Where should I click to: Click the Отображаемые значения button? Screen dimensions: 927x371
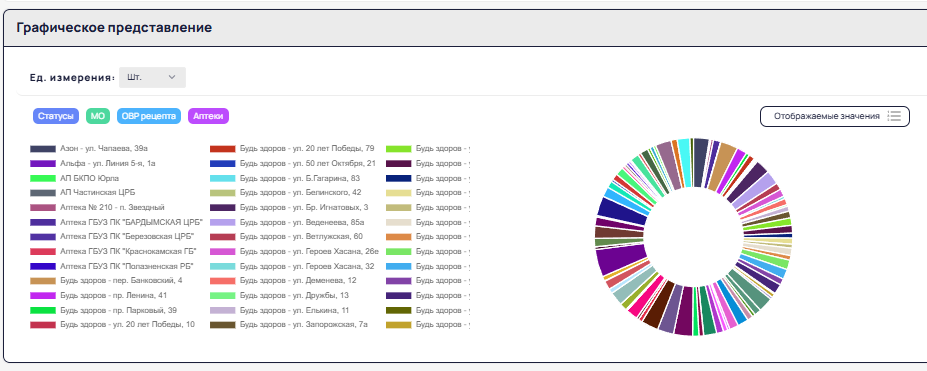coord(834,116)
